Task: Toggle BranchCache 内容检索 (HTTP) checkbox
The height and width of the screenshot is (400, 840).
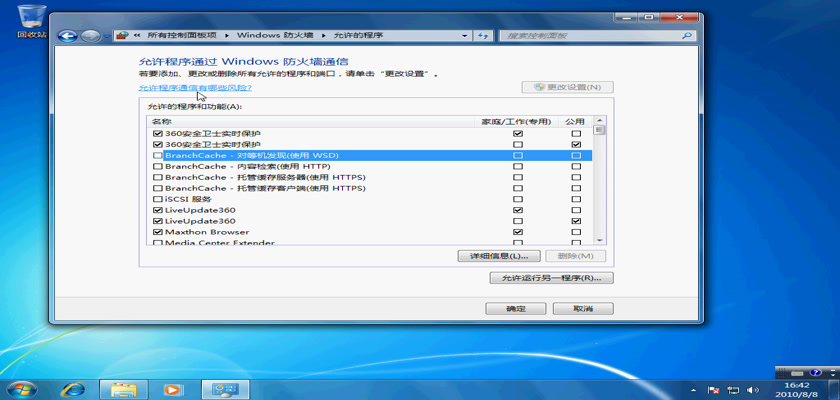Action: pos(157,166)
